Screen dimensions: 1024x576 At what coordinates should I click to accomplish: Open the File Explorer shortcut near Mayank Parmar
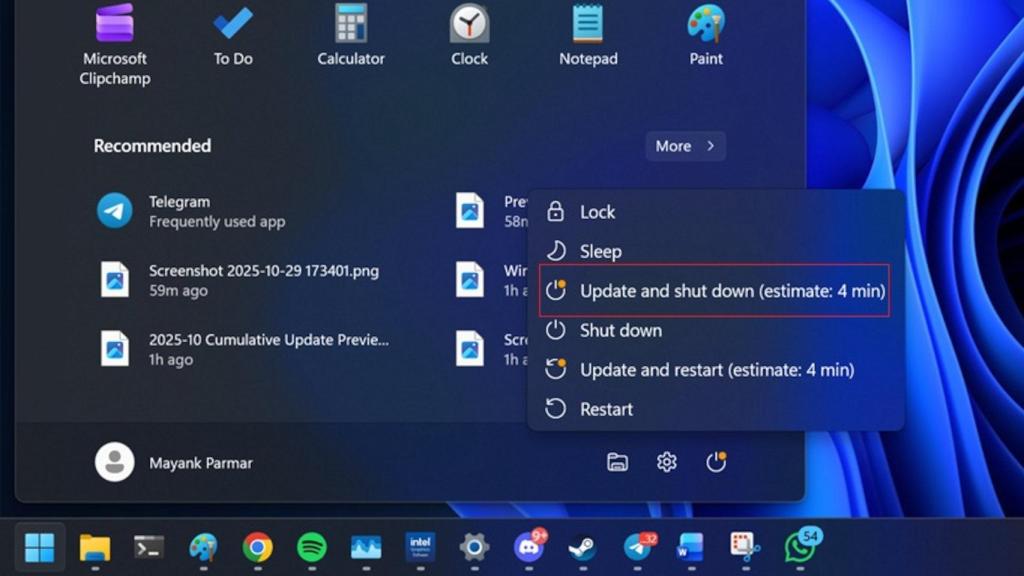619,462
